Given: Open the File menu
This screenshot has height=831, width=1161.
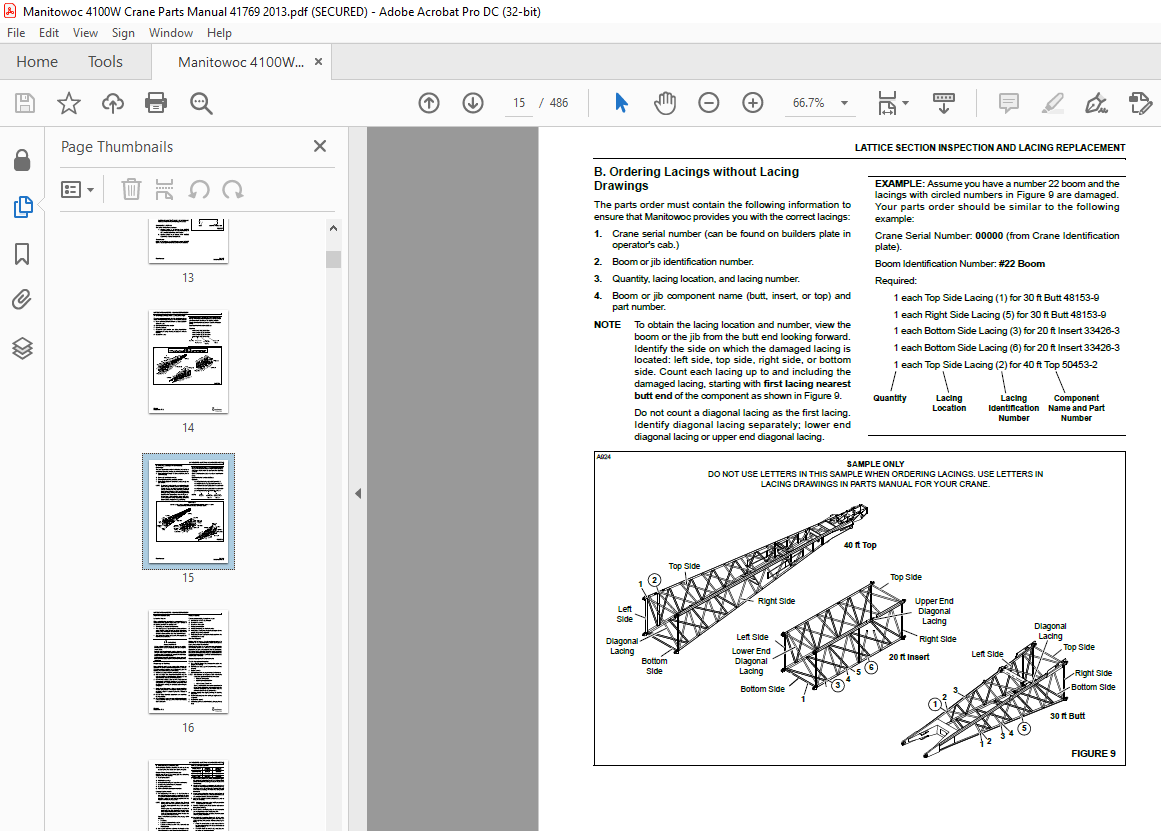Looking at the screenshot, I should click(16, 33).
